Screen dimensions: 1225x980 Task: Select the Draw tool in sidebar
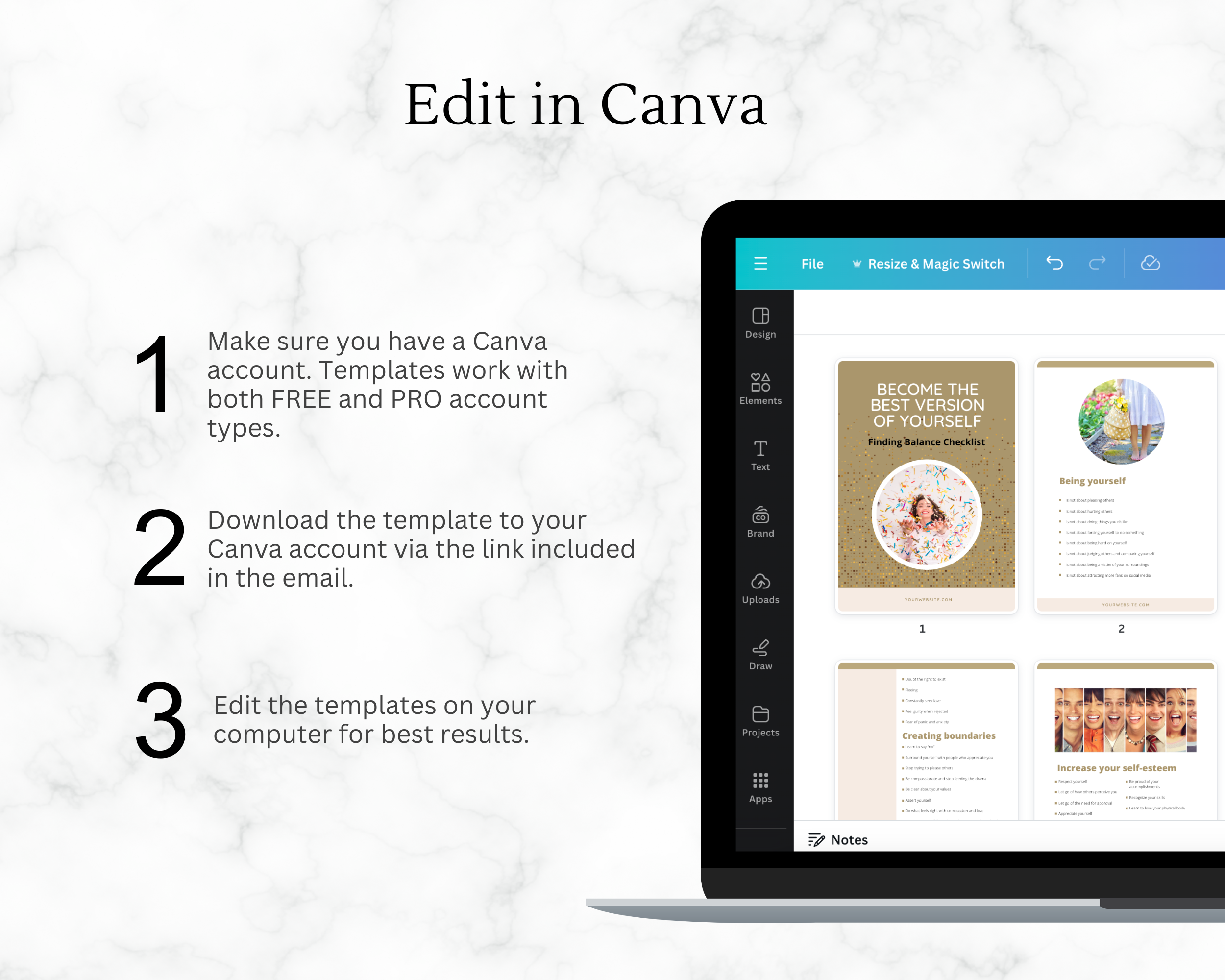760,652
